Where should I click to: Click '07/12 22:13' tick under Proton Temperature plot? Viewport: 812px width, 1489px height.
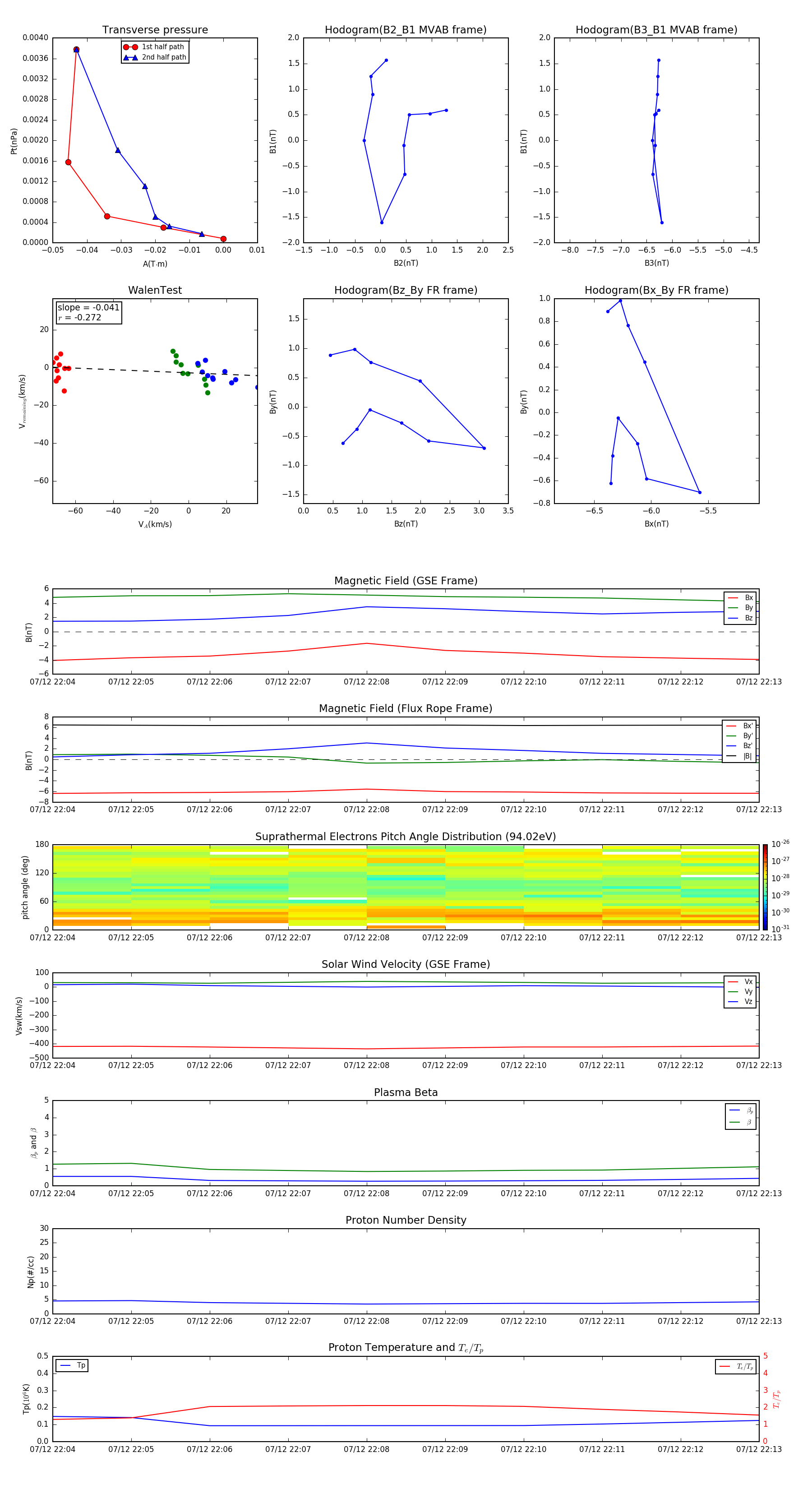click(759, 1449)
